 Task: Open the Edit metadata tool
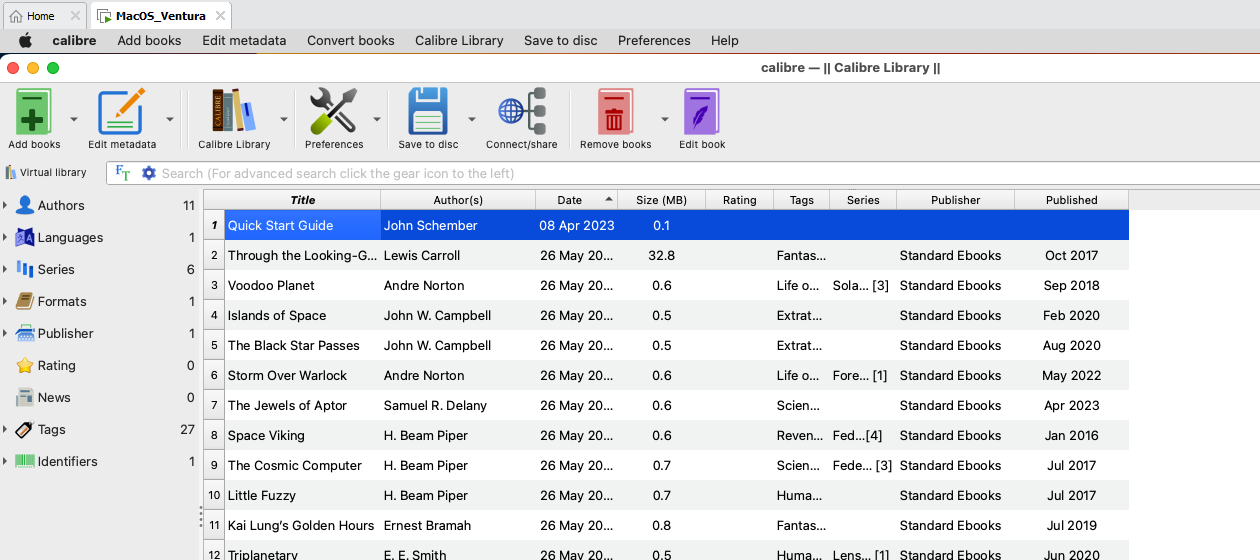(121, 112)
